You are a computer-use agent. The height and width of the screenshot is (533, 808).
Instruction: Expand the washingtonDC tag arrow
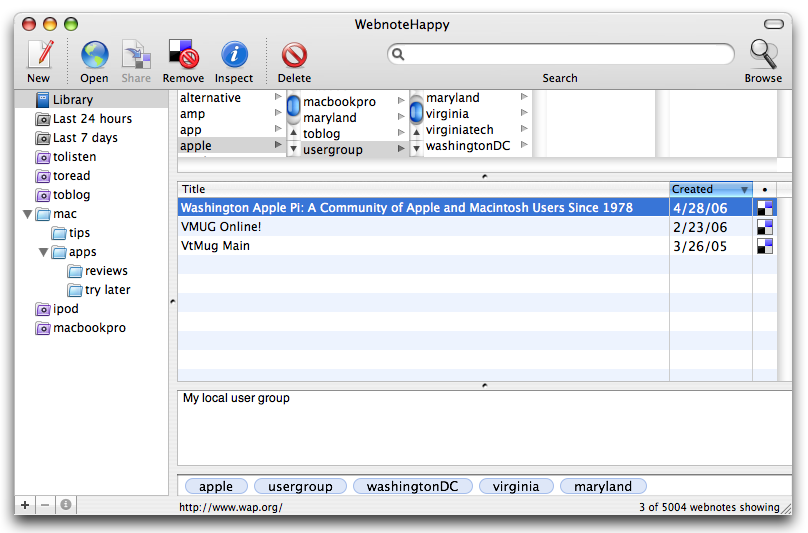[524, 145]
